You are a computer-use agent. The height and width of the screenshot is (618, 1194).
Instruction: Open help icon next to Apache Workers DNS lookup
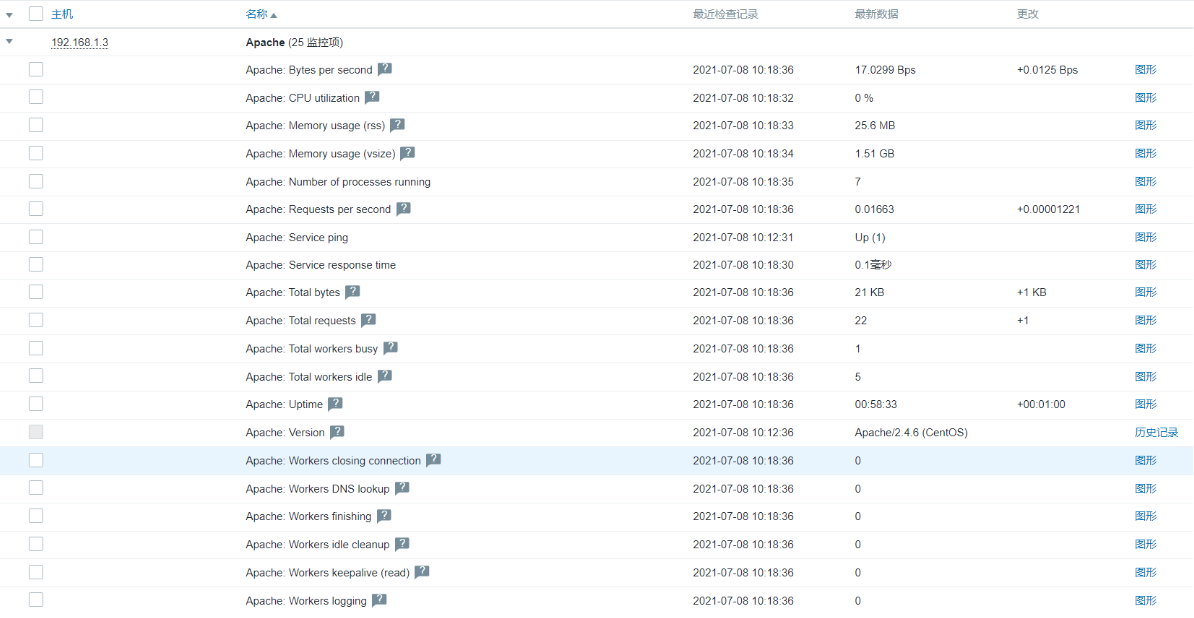point(403,488)
